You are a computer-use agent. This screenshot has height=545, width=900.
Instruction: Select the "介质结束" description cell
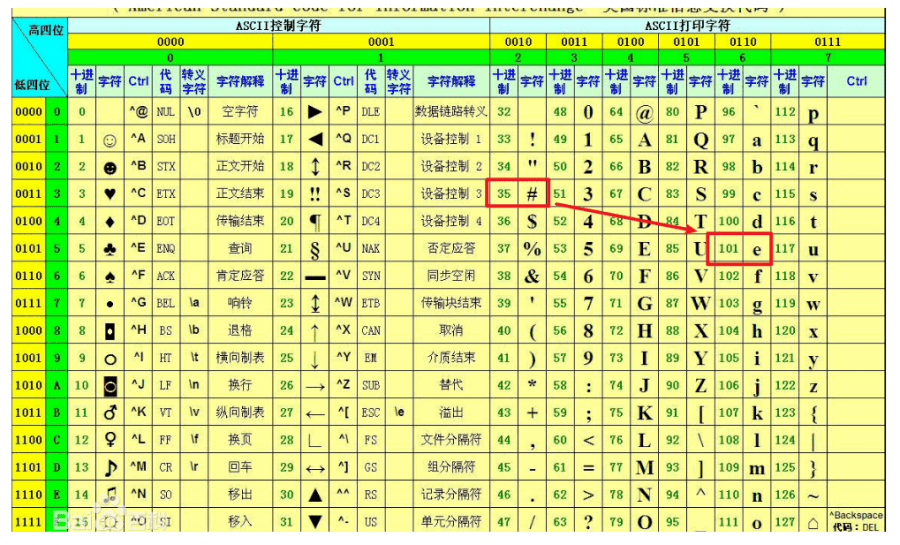pyautogui.click(x=451, y=357)
